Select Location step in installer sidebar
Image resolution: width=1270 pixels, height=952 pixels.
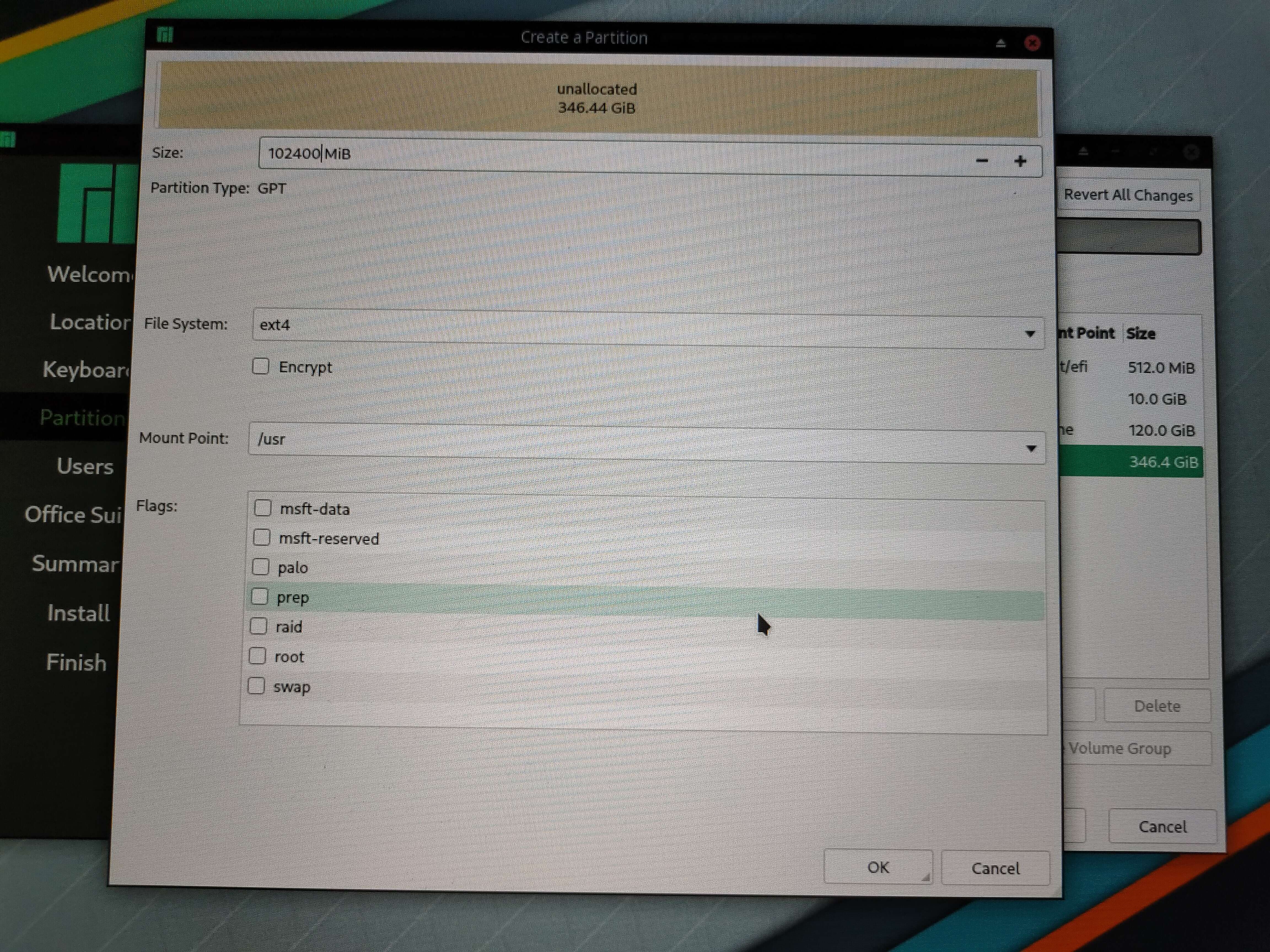click(91, 322)
